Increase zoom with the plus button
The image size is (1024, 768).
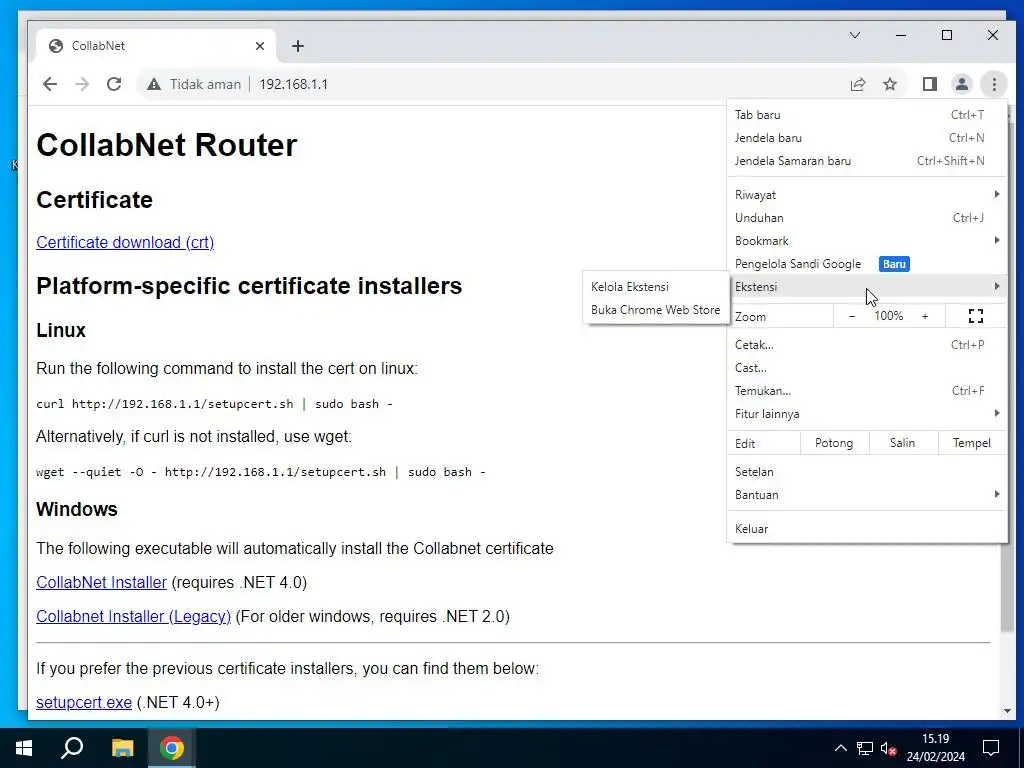(x=925, y=316)
